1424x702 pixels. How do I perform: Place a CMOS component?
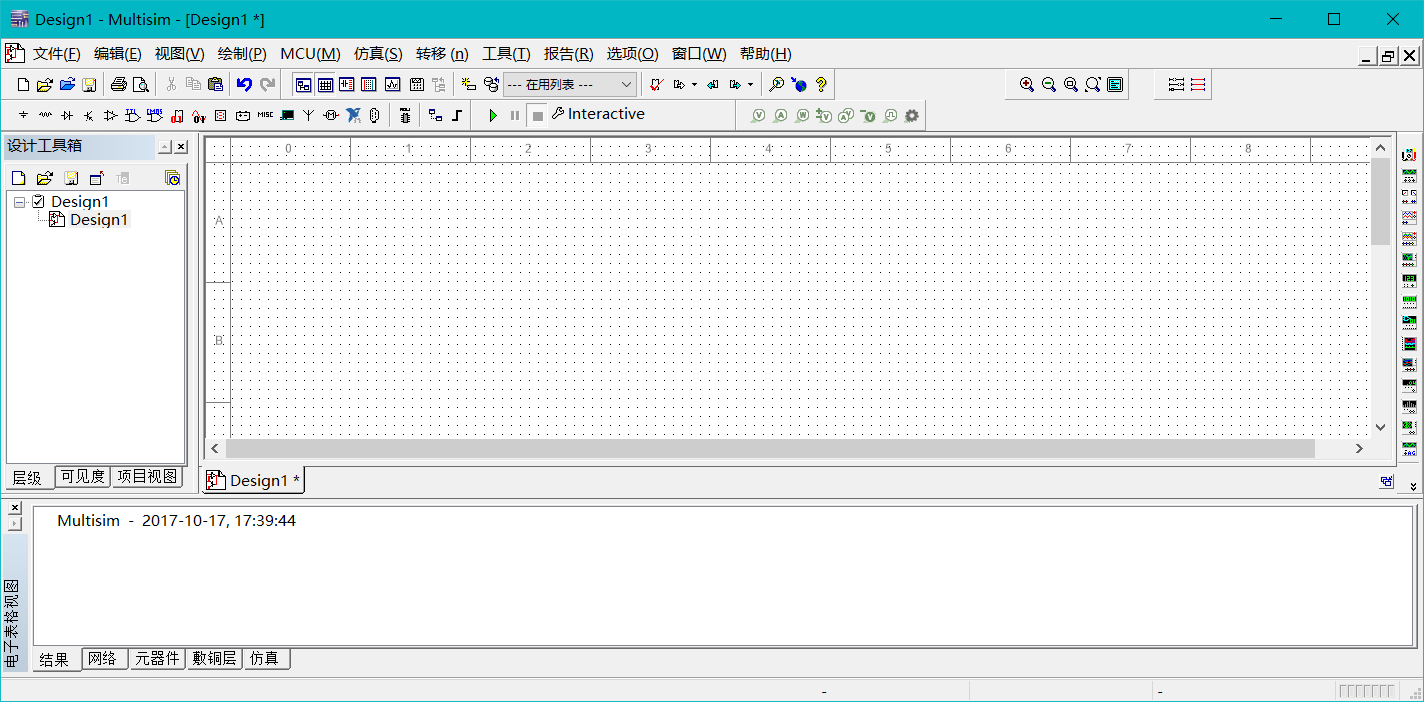(x=155, y=115)
